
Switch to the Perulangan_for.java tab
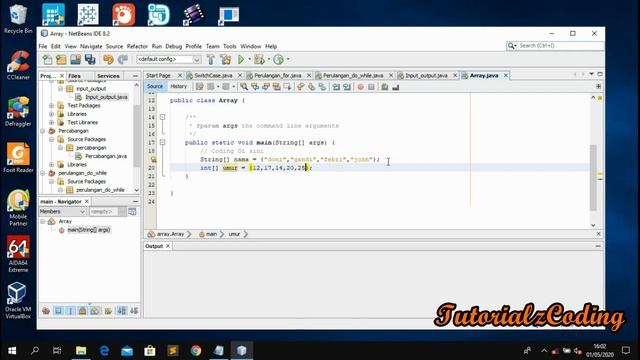coord(278,76)
